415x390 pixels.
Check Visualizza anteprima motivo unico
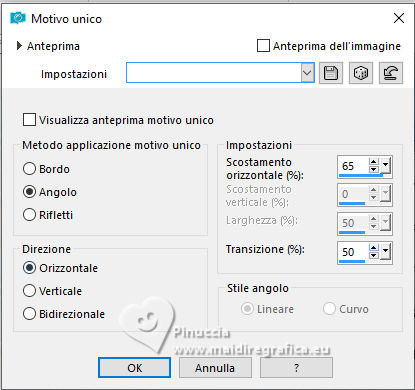click(29, 120)
